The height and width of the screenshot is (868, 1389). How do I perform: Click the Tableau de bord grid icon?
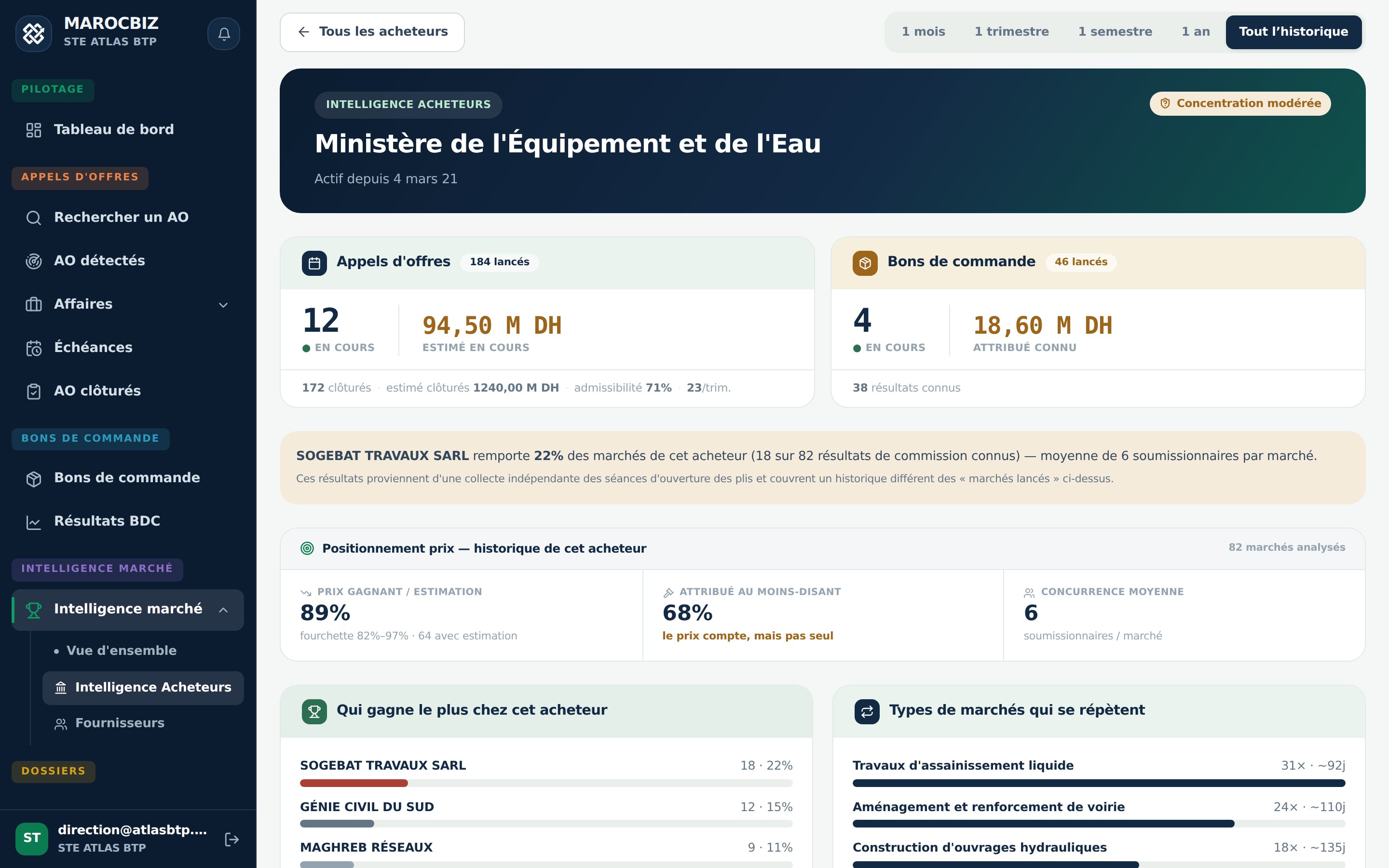click(34, 130)
